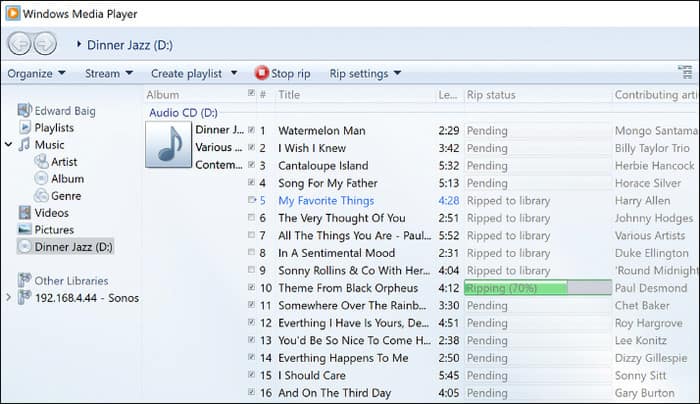Click the Music note icon in sidebar
Viewport: 700px width, 404px height.
tap(25, 144)
